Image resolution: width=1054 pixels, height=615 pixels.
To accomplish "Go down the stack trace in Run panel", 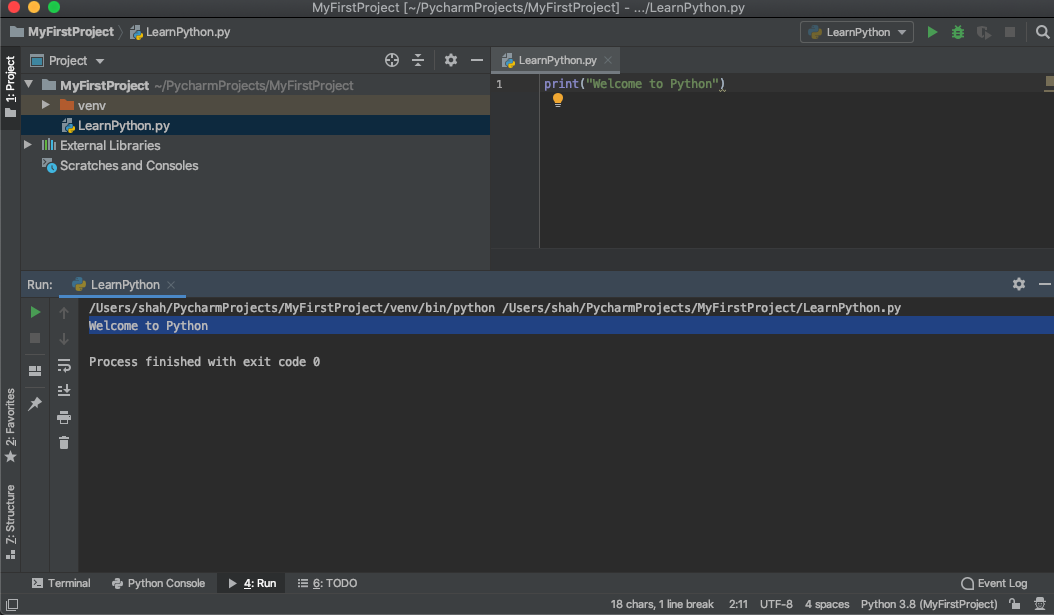I will point(64,339).
